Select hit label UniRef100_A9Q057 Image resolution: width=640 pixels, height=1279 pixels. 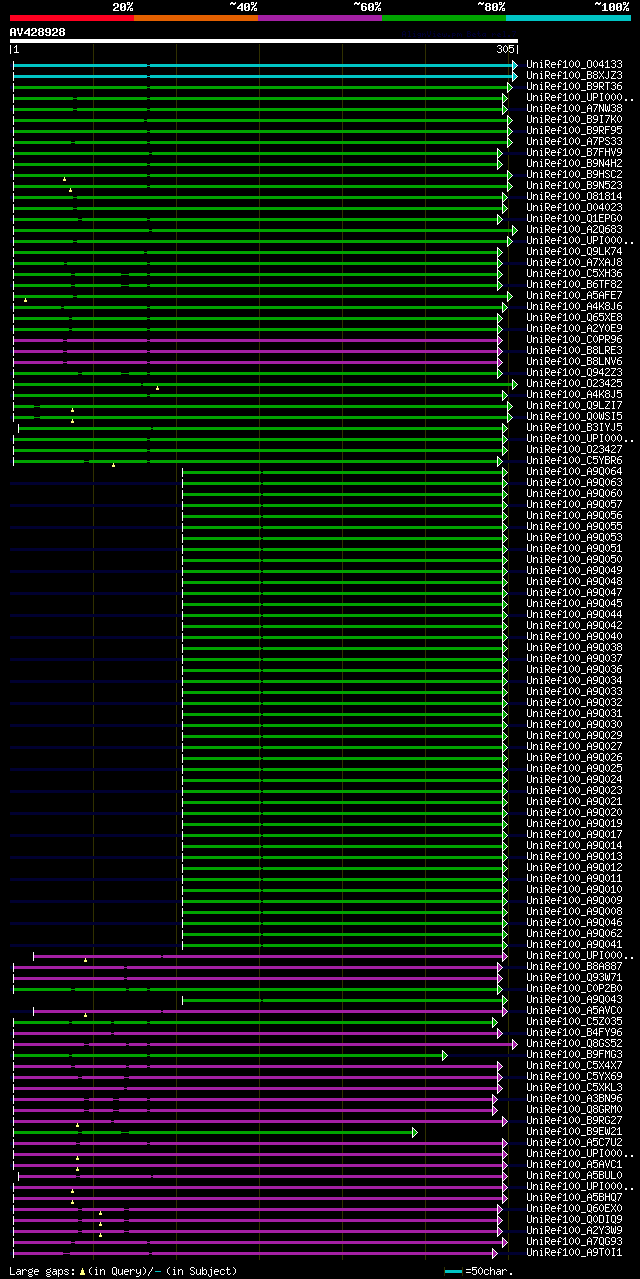(574, 504)
